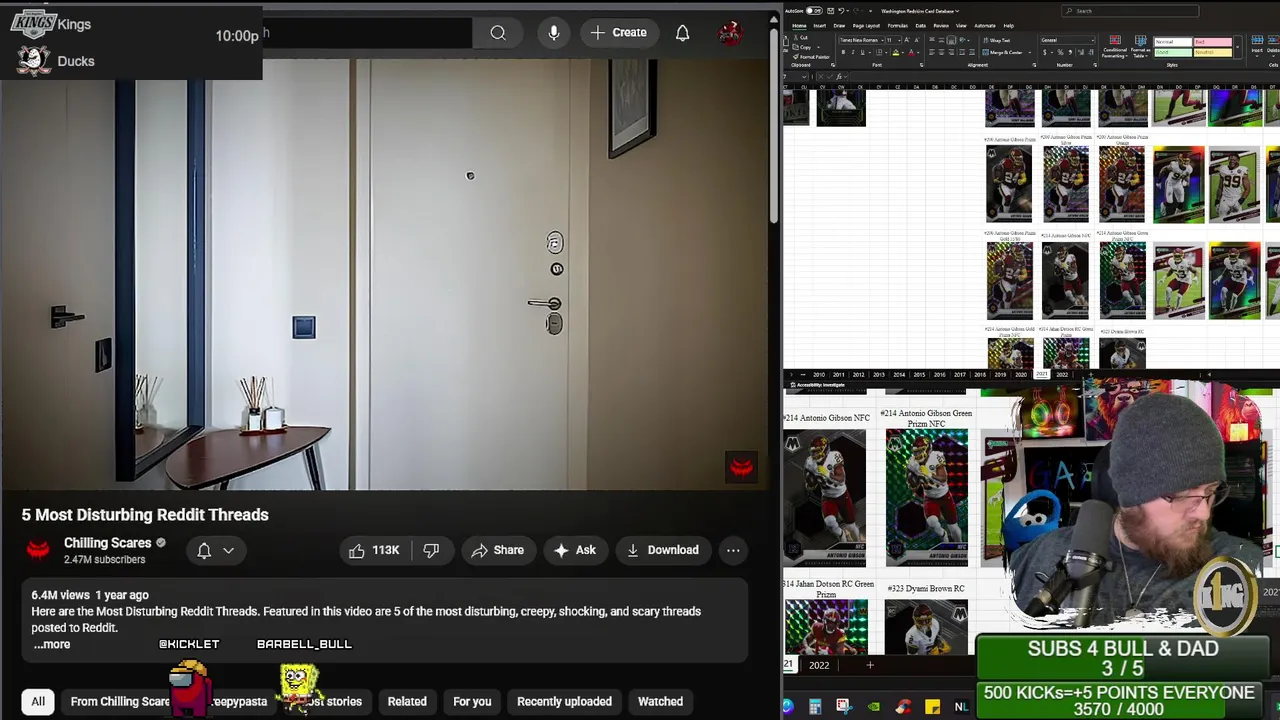Click #214 Antonio Gibson Green Prizm card image
This screenshot has height=720, width=1280.
[926, 497]
